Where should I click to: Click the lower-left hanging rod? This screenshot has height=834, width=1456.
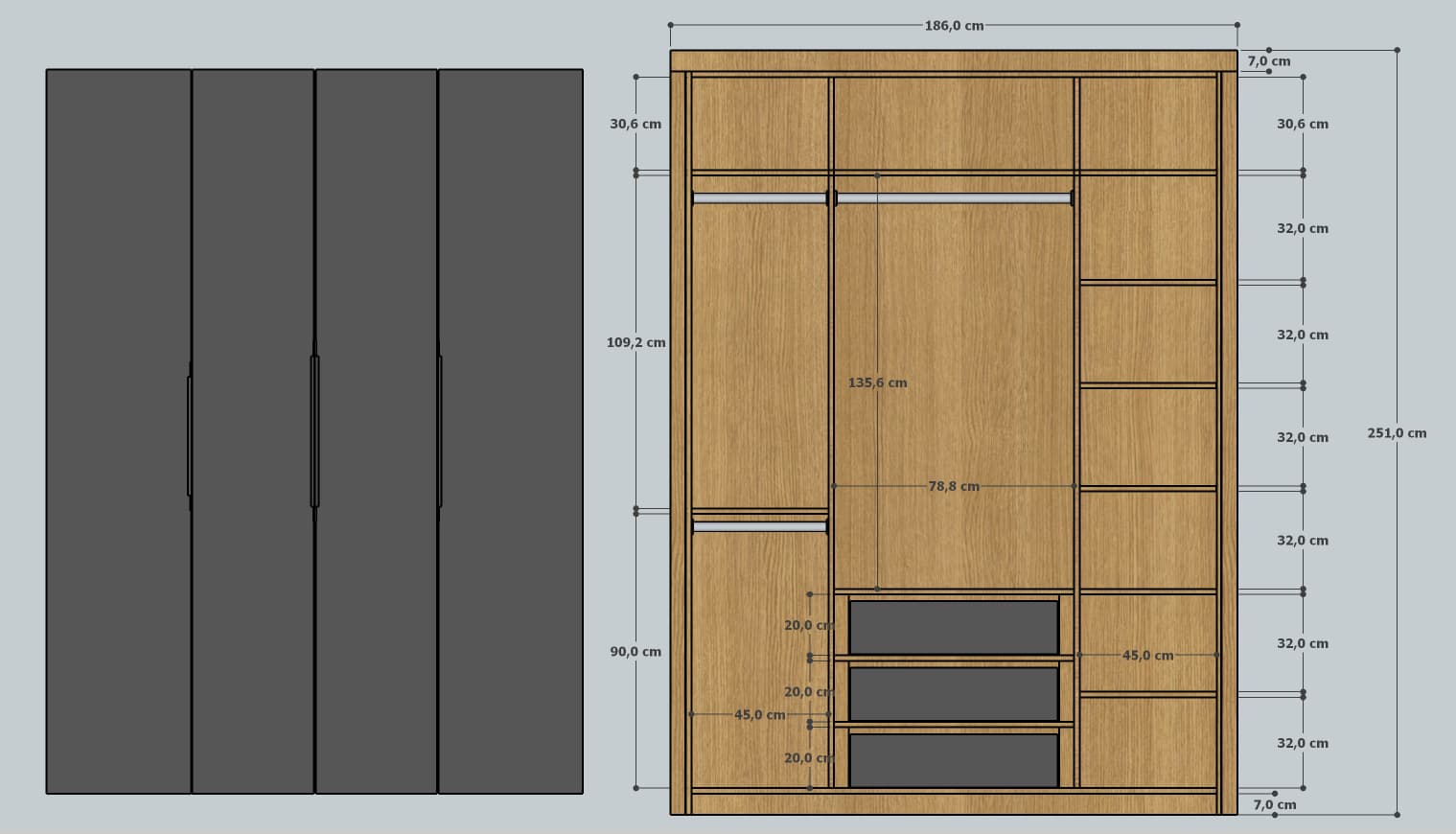[x=760, y=526]
